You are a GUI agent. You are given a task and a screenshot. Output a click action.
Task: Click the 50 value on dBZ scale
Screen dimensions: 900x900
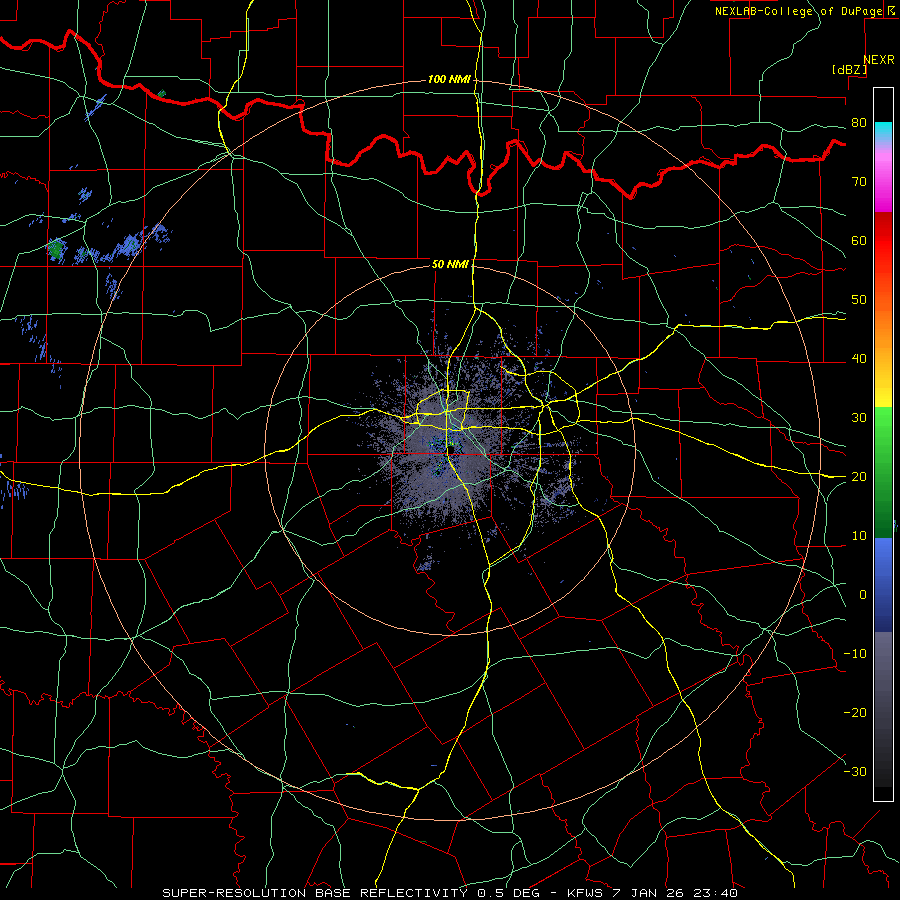point(859,300)
